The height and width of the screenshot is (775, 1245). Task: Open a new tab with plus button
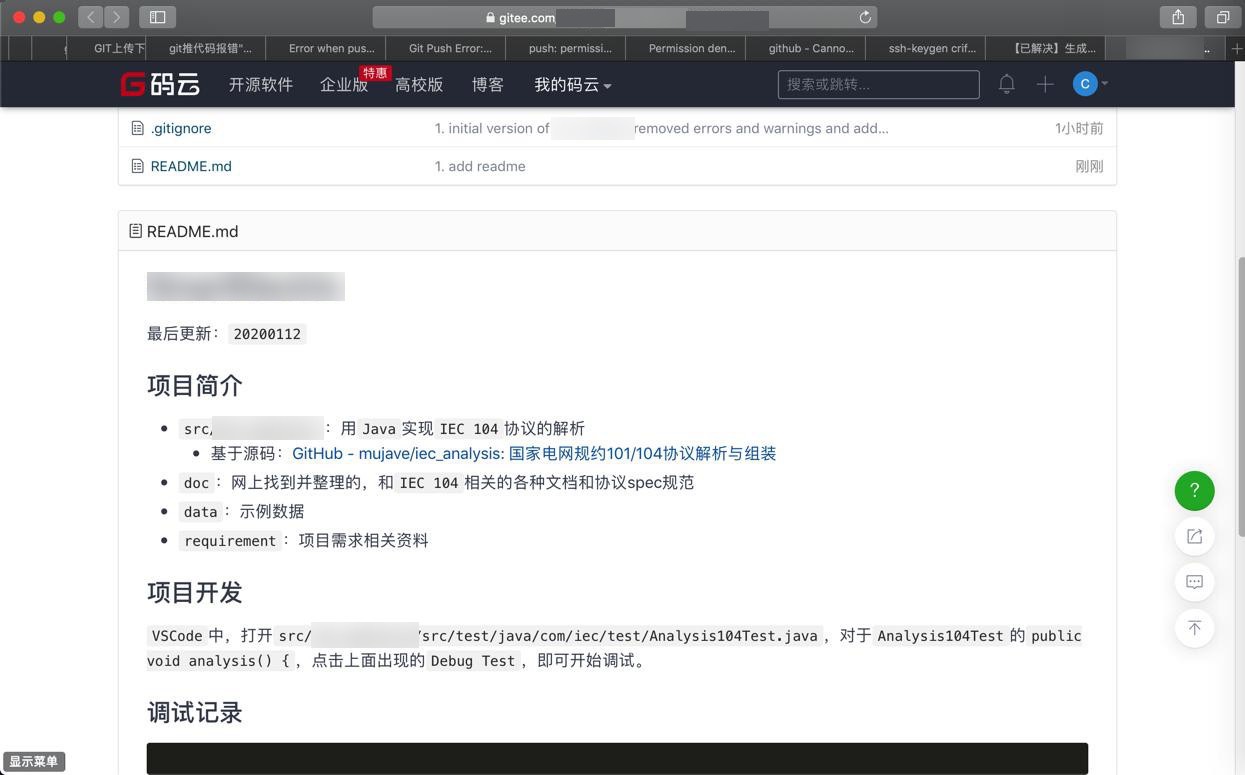[x=1237, y=48]
